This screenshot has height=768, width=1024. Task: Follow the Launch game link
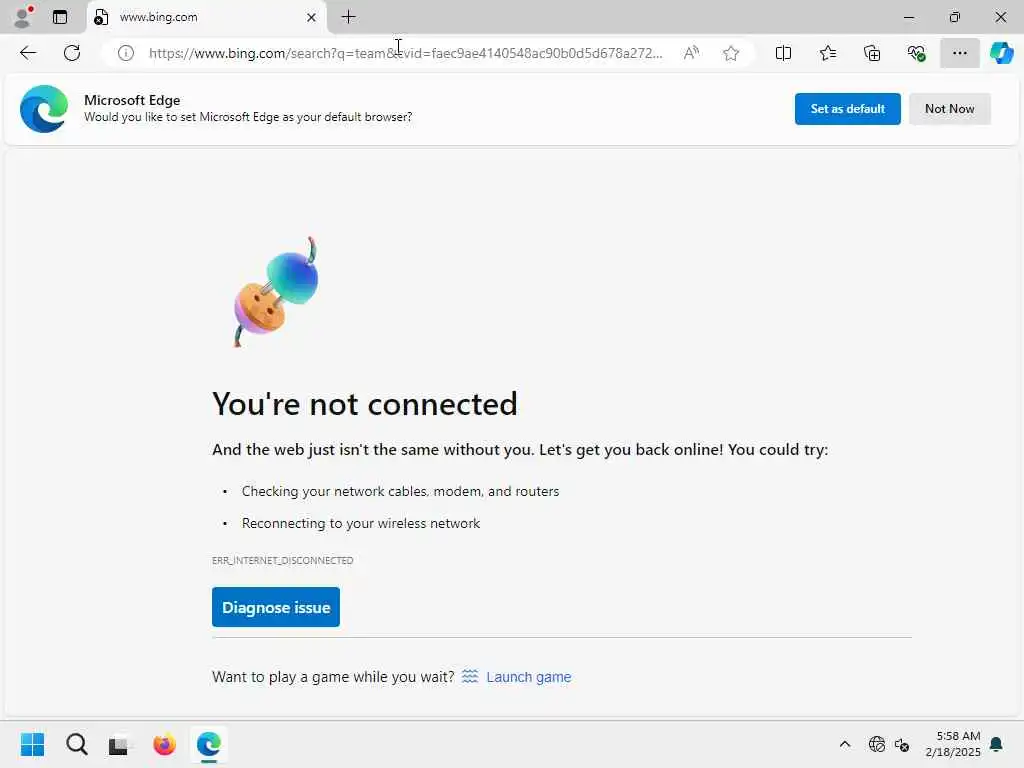528,677
